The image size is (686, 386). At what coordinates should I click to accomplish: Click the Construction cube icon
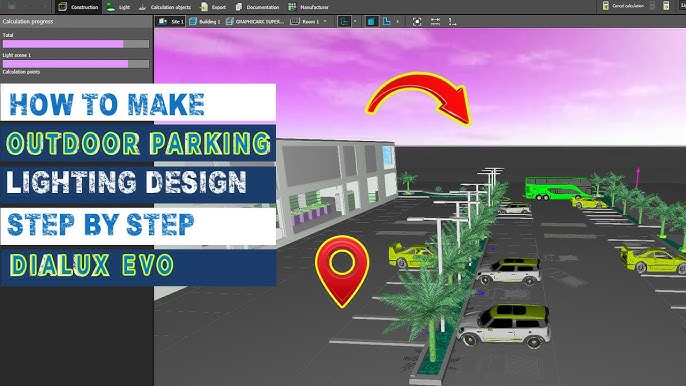(x=63, y=7)
